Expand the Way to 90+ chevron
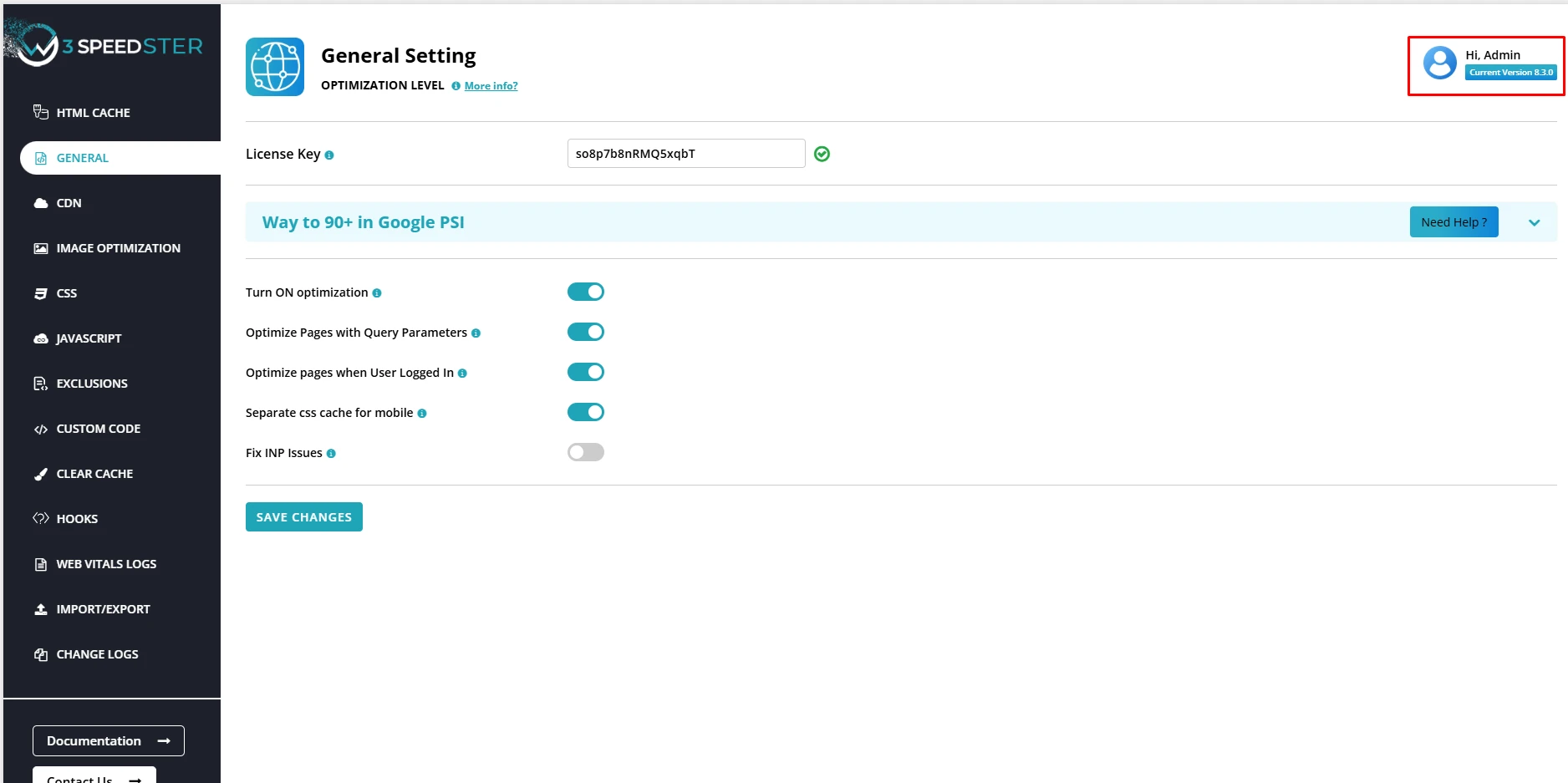1568x783 pixels. (1534, 222)
